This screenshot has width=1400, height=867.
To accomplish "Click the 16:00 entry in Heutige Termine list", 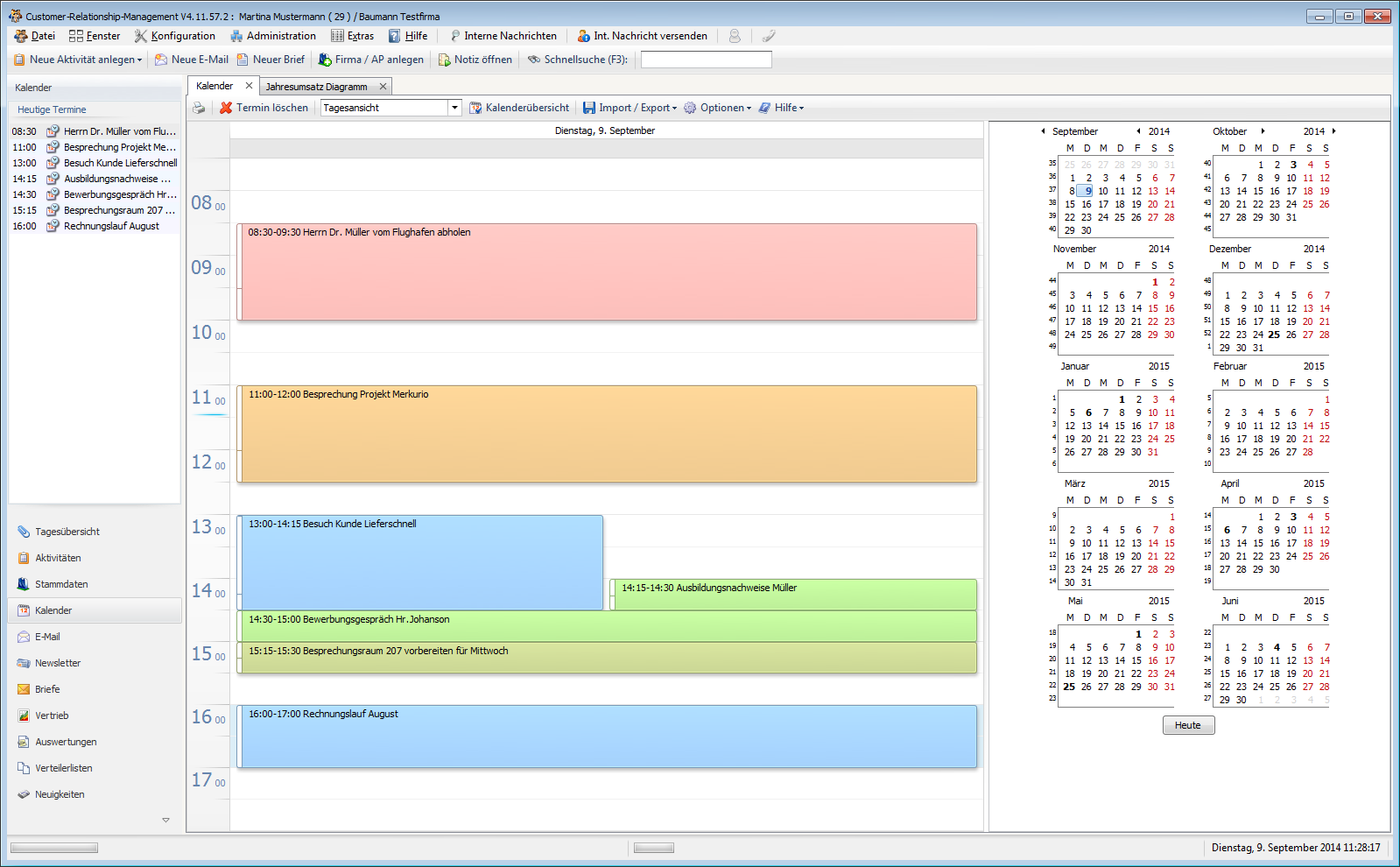I will coord(95,226).
